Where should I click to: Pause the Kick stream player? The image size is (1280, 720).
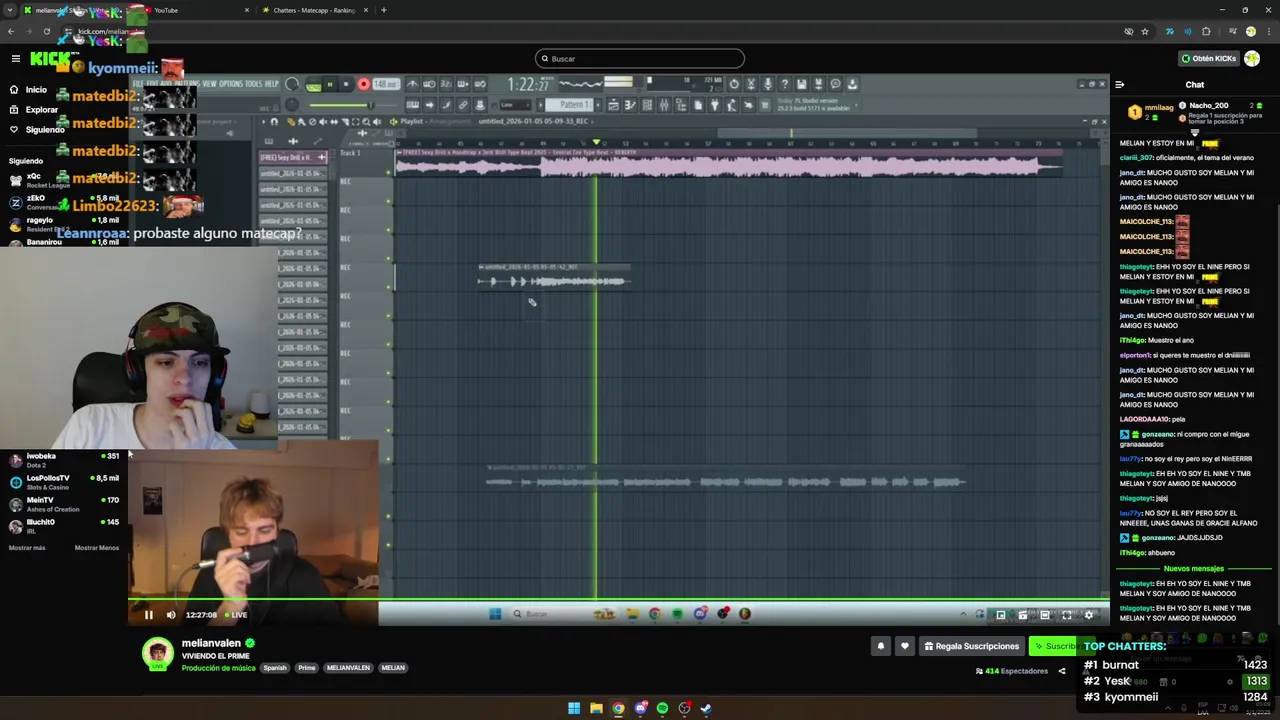coord(149,615)
